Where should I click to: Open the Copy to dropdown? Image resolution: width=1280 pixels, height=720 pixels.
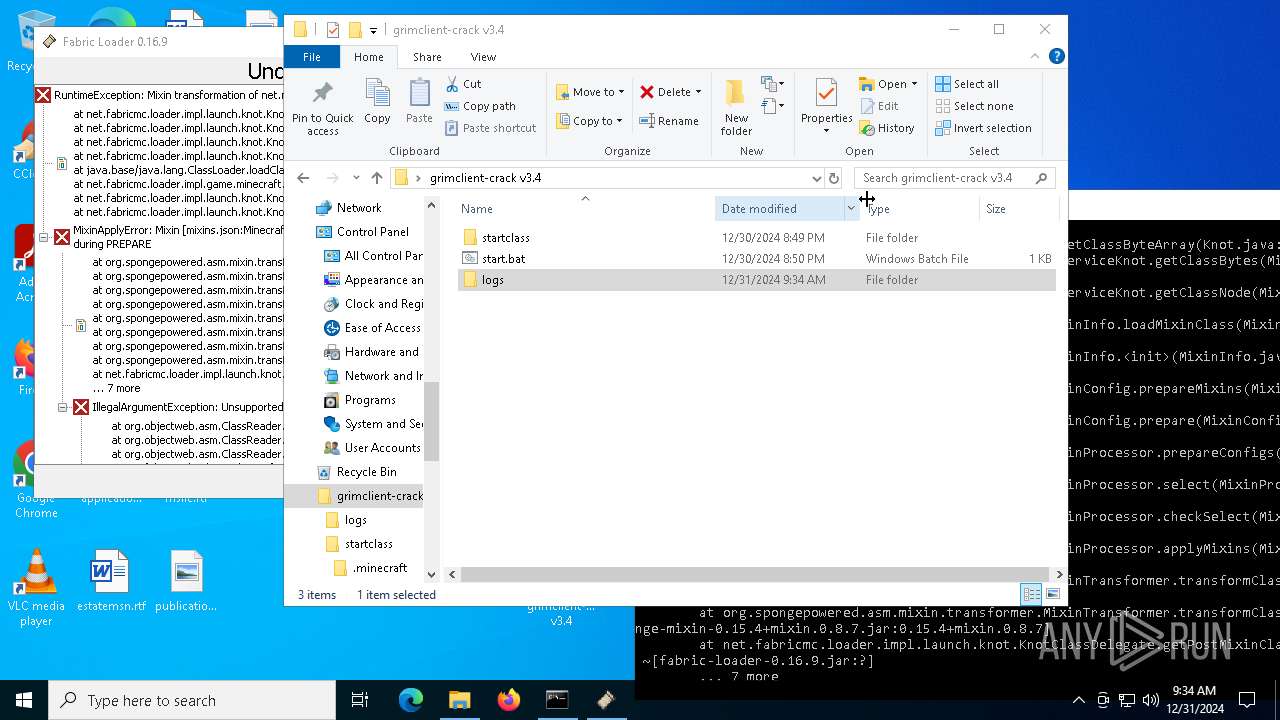tap(590, 121)
